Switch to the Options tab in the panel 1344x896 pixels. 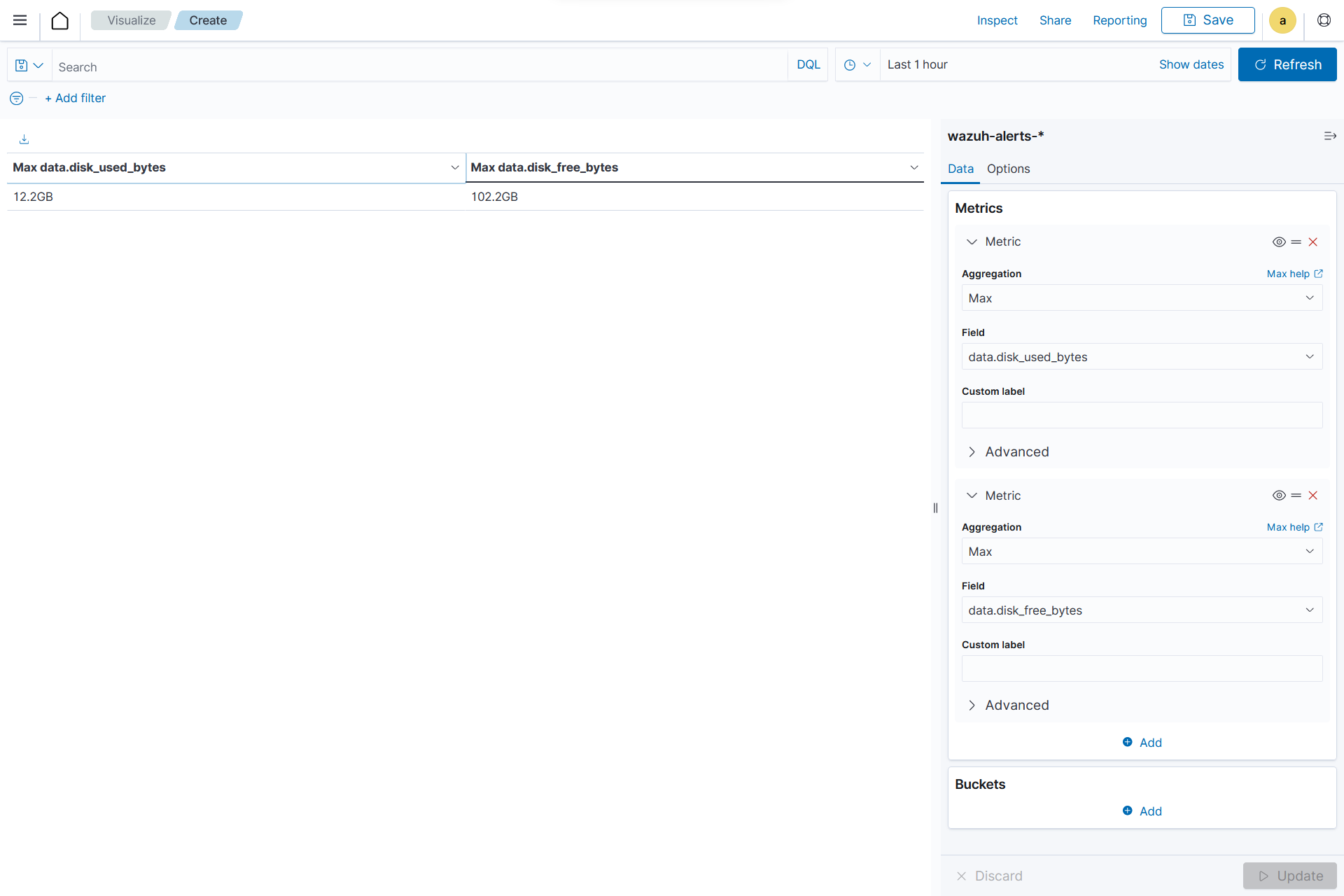coord(1008,168)
